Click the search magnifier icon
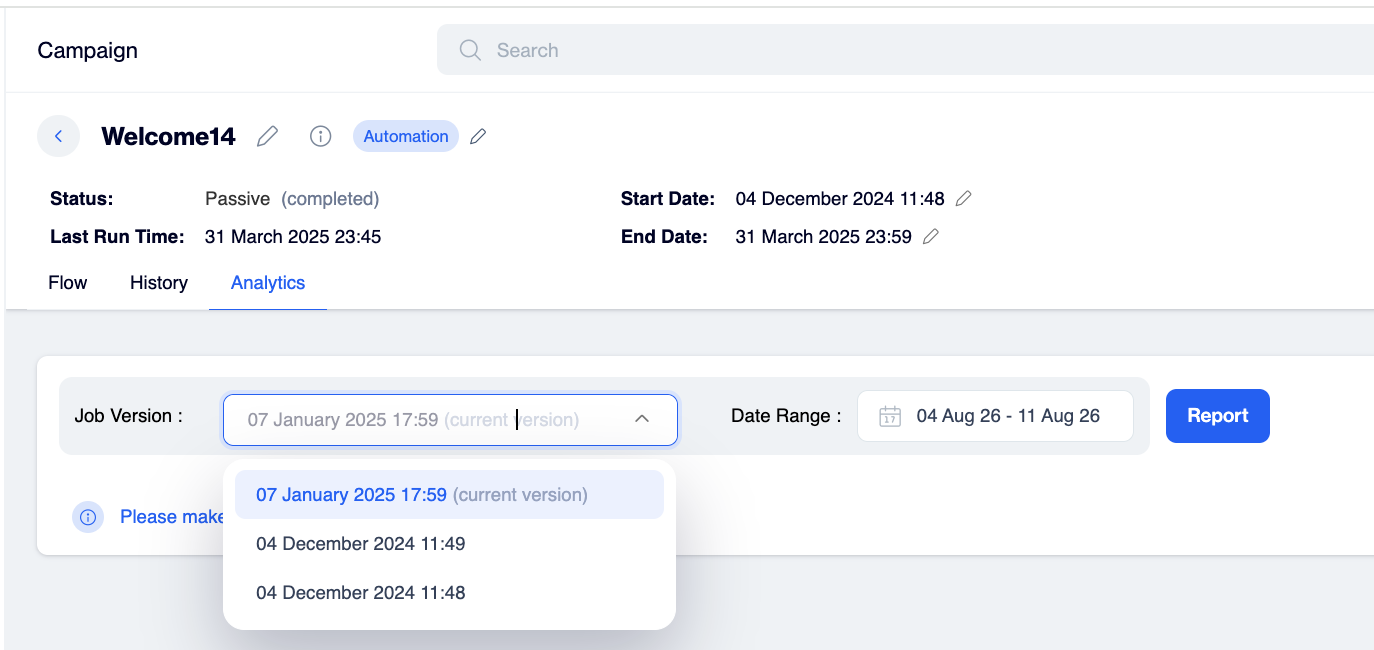The width and height of the screenshot is (1374, 650). (x=470, y=50)
